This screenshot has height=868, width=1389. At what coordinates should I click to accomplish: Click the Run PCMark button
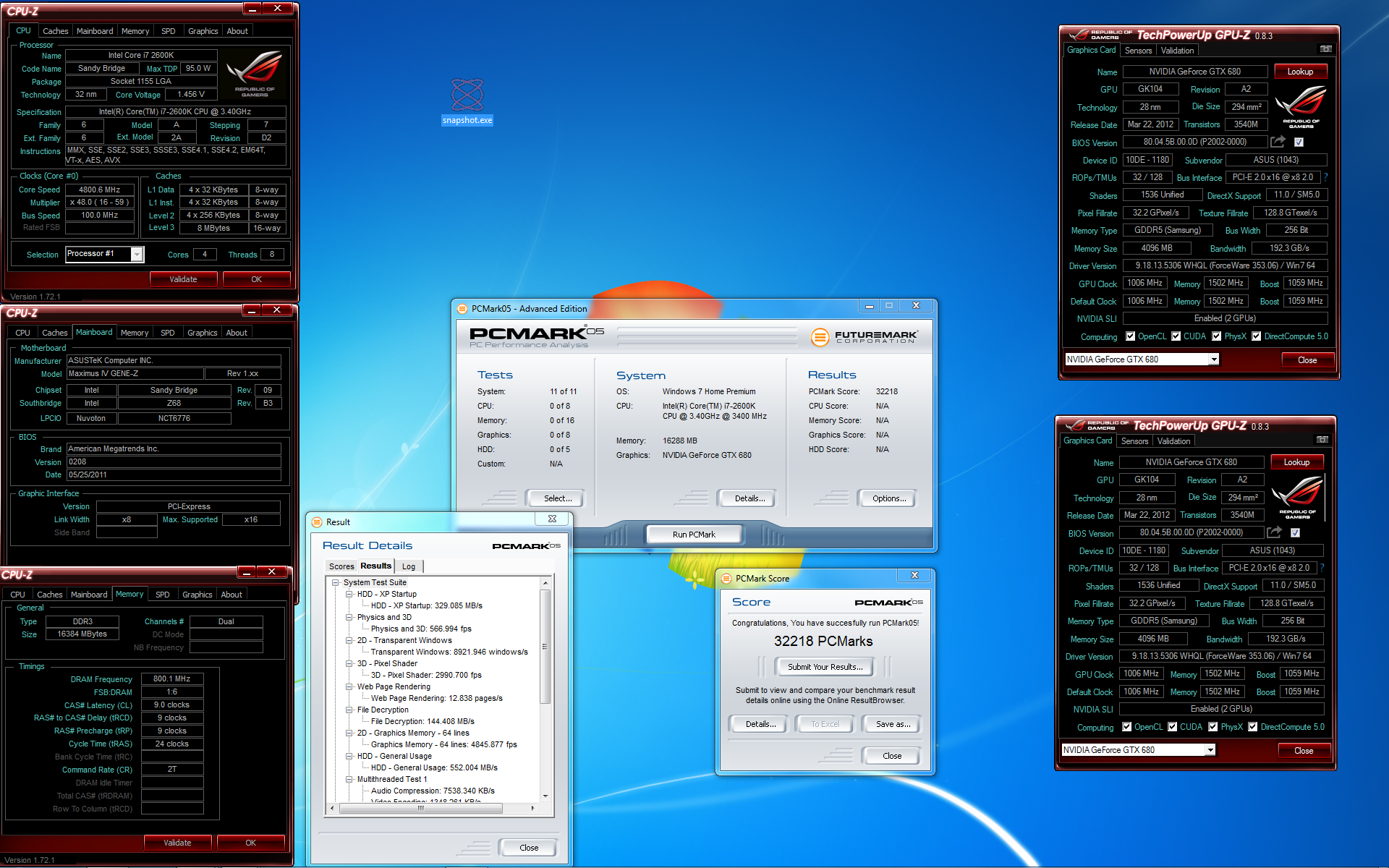[x=694, y=535]
